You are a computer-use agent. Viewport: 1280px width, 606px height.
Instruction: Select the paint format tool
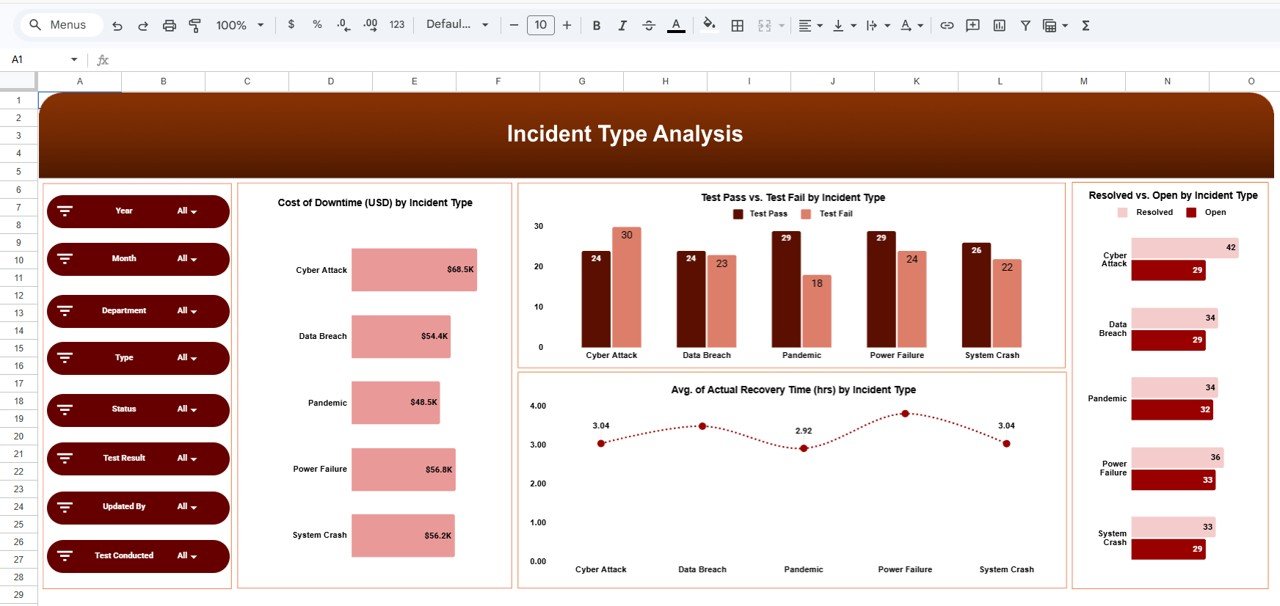pos(195,25)
